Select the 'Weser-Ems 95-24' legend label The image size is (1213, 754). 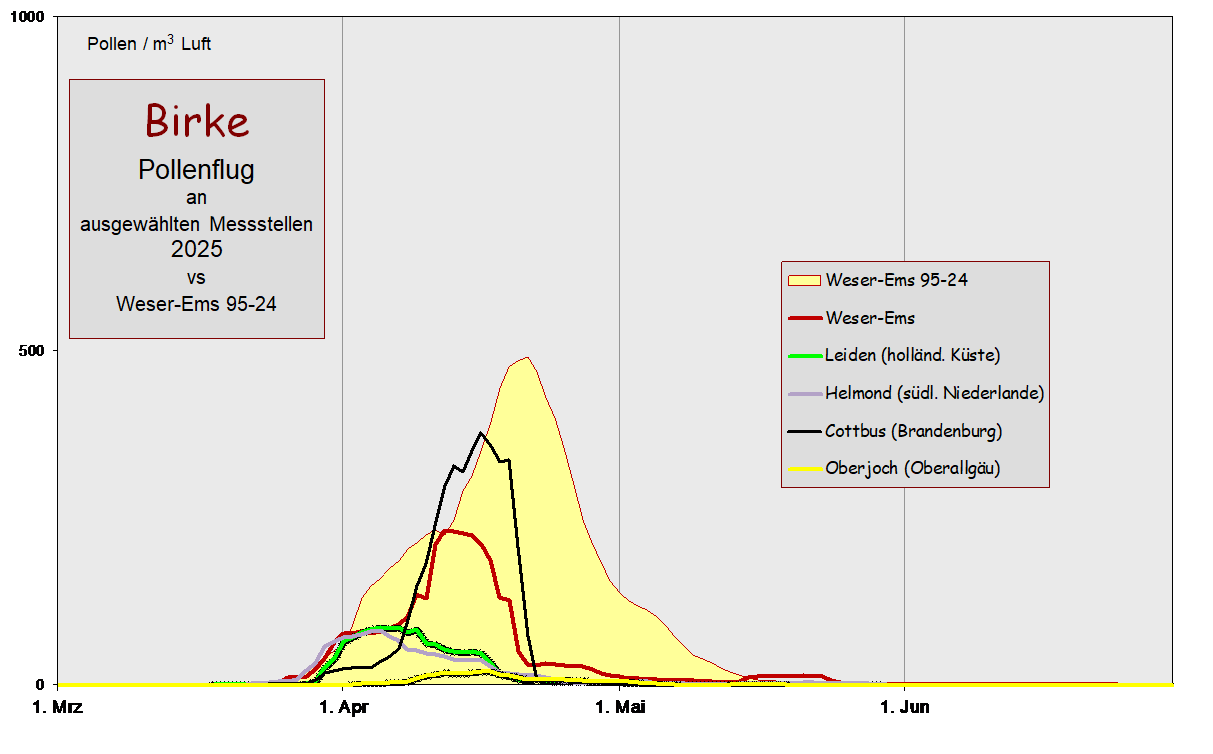pyautogui.click(x=896, y=280)
